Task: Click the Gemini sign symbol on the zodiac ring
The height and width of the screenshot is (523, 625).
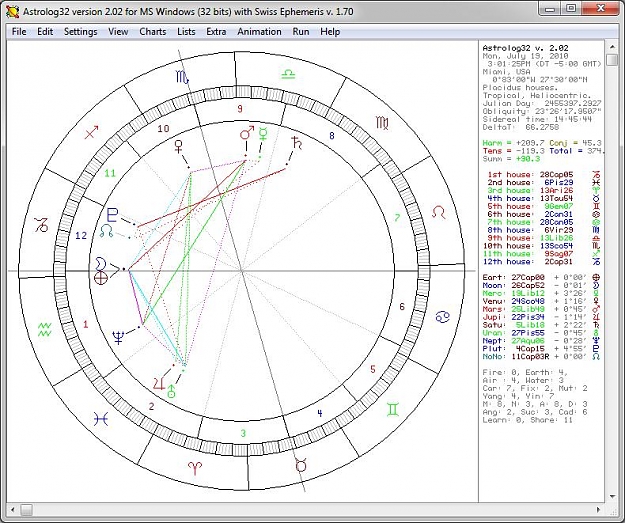Action: (x=393, y=409)
